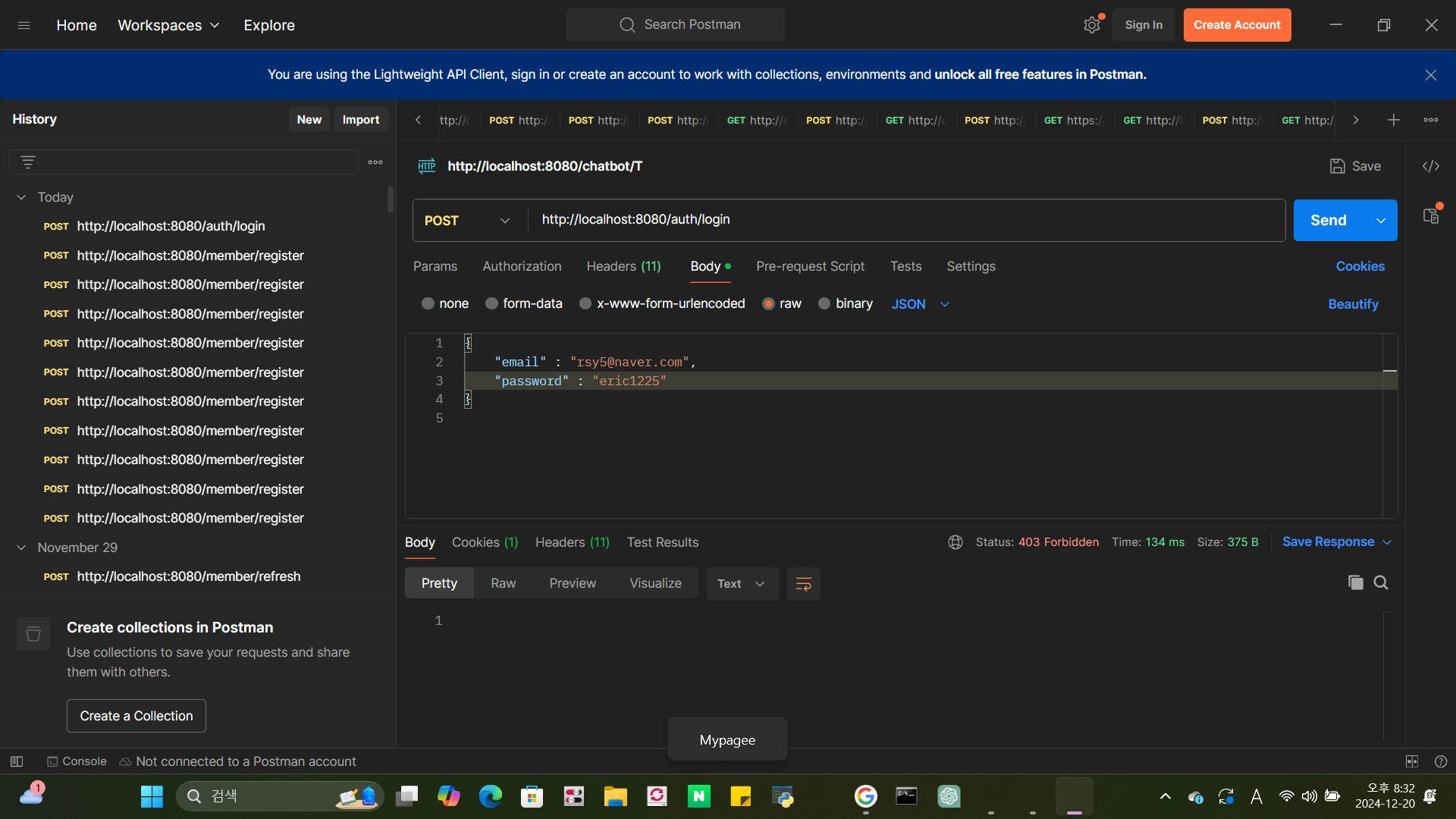Show hidden system tray icons chevron

(x=1166, y=796)
